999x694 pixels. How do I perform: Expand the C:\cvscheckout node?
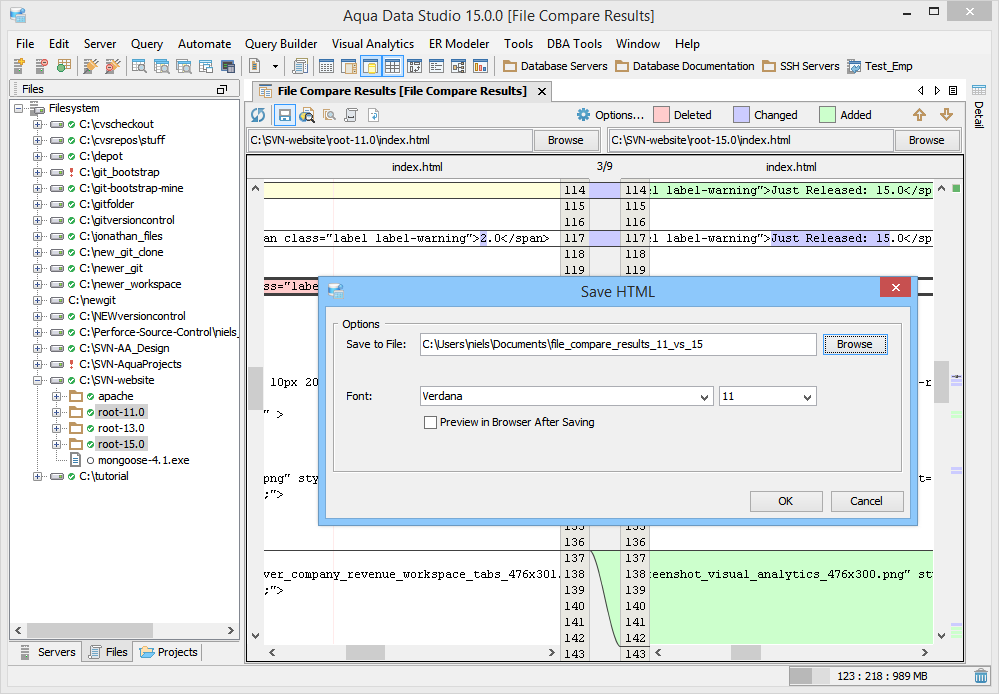coord(38,124)
